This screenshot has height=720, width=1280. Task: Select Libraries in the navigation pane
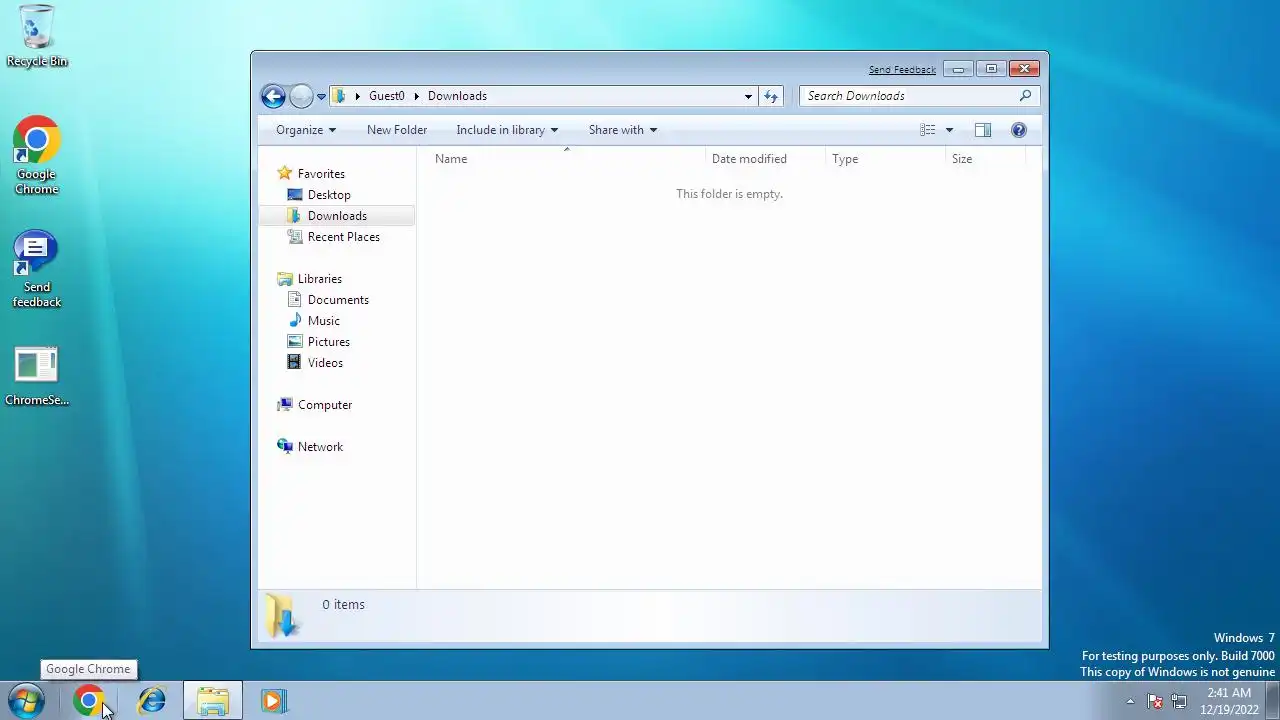(x=320, y=279)
